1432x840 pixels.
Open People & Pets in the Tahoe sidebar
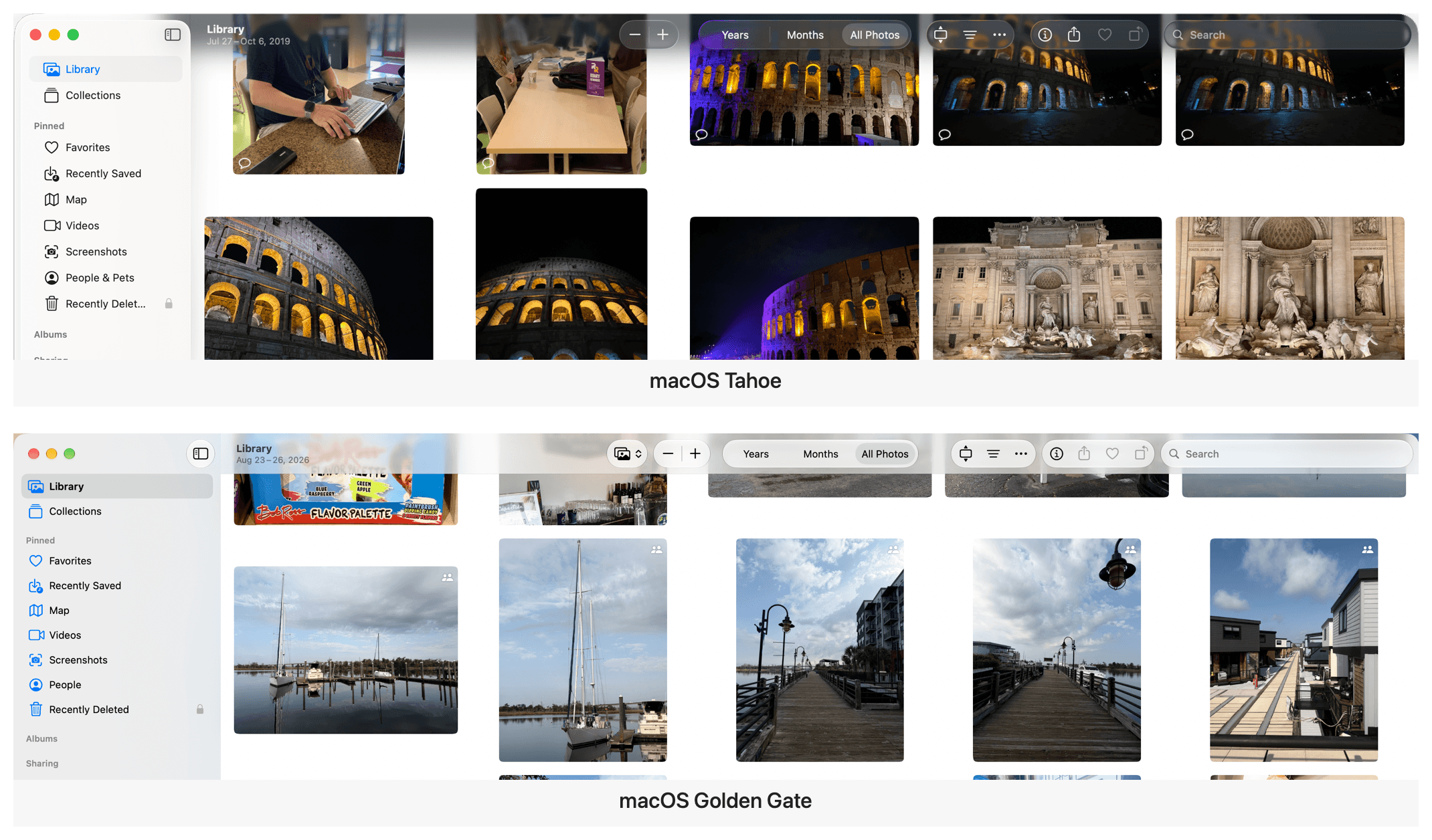(x=106, y=278)
